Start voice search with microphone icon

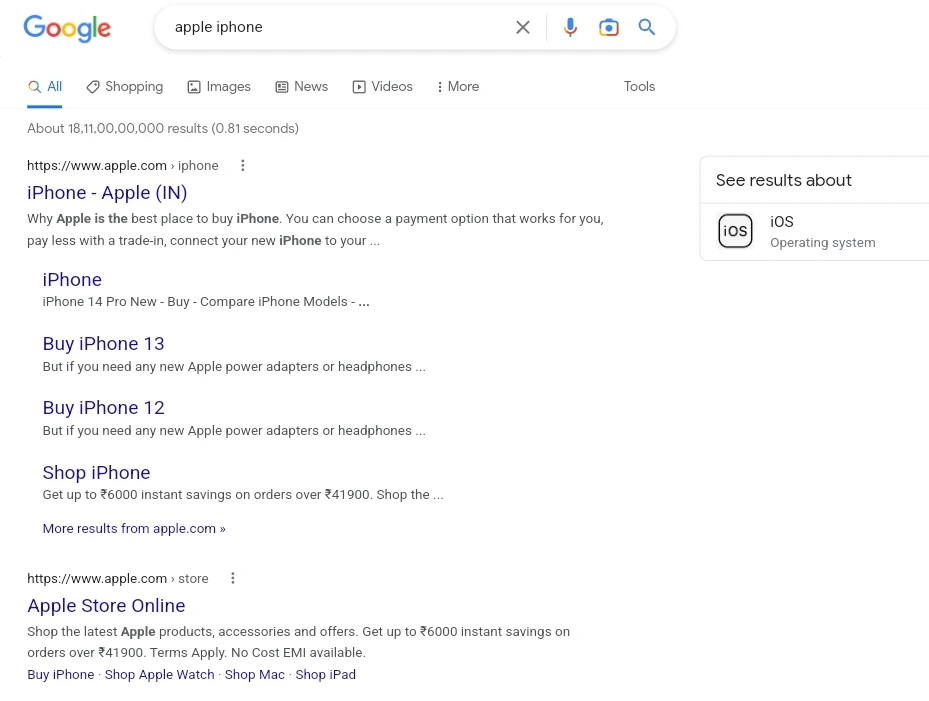pos(570,27)
